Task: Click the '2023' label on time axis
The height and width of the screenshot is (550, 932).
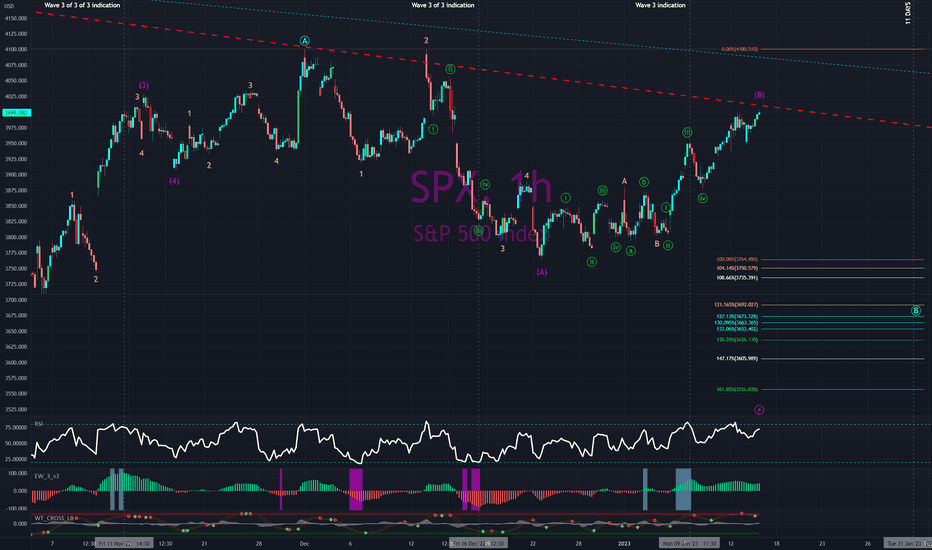Action: [x=624, y=543]
